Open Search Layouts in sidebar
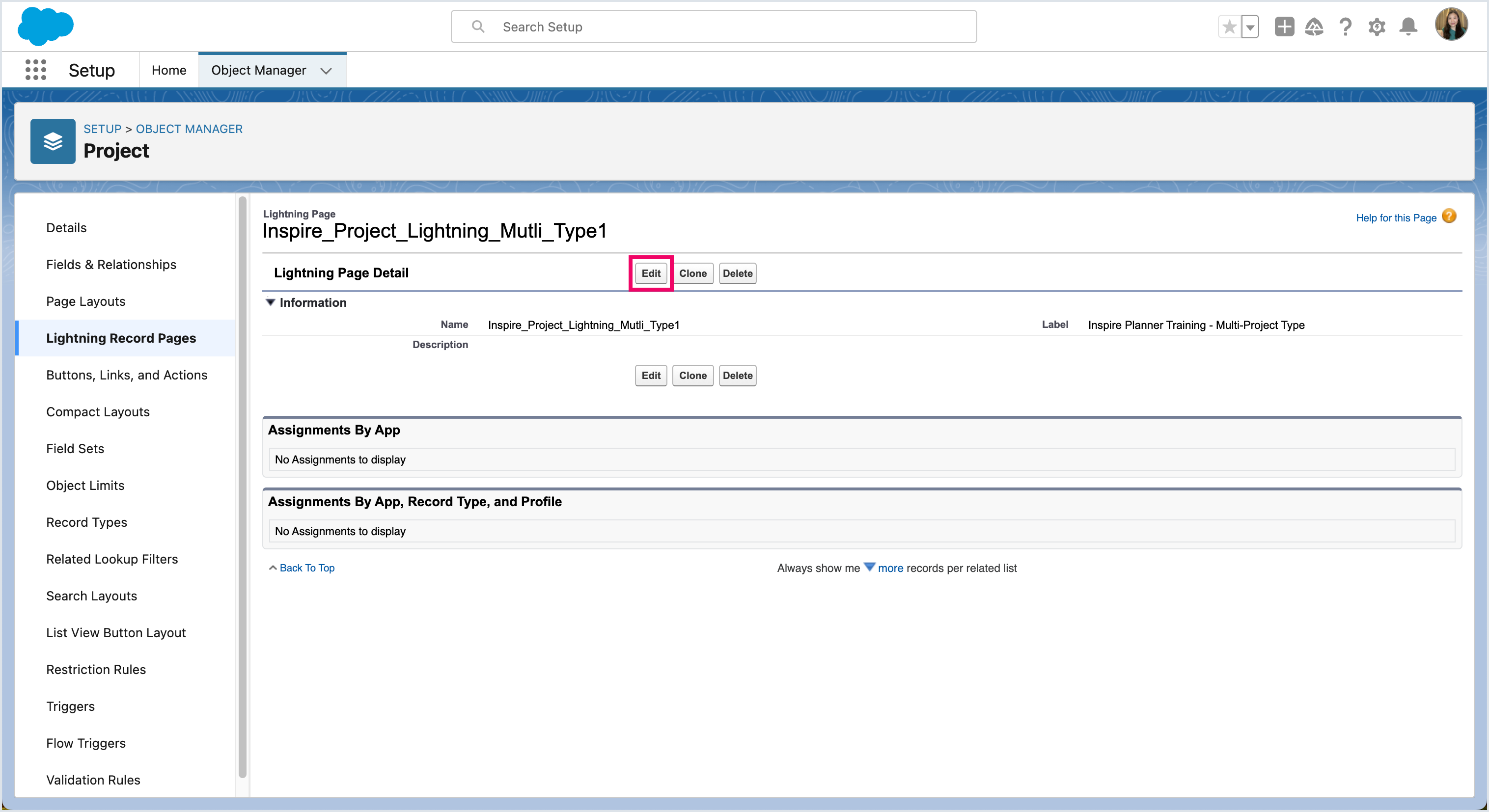 [91, 596]
